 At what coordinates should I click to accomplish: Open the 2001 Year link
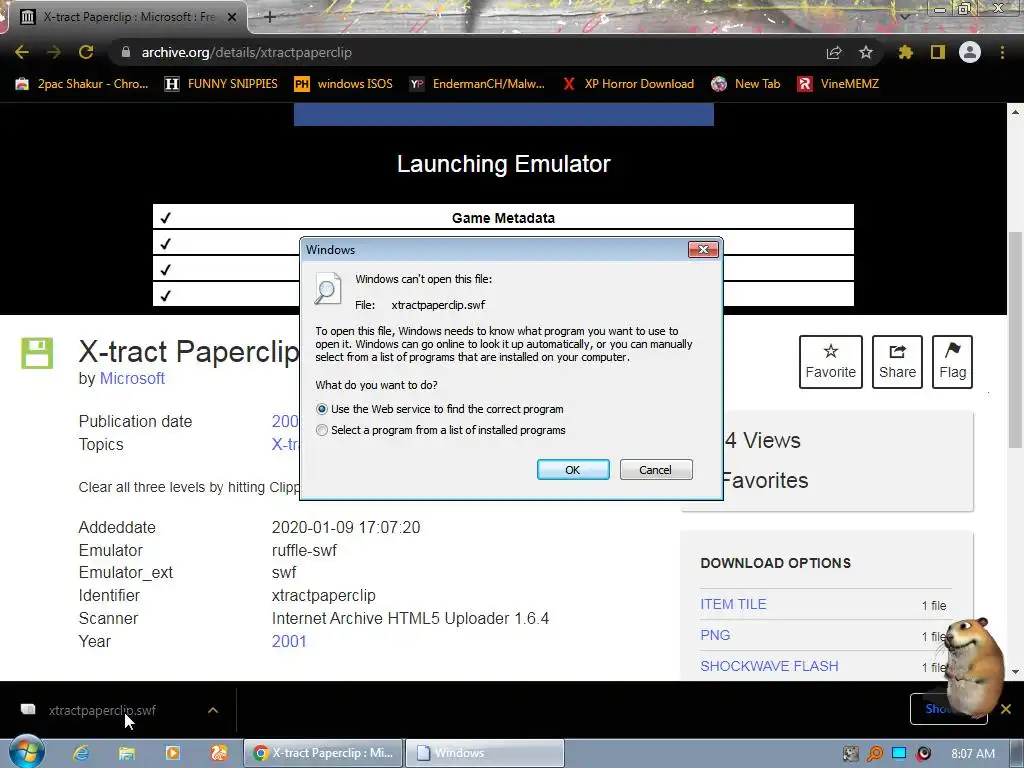(289, 641)
